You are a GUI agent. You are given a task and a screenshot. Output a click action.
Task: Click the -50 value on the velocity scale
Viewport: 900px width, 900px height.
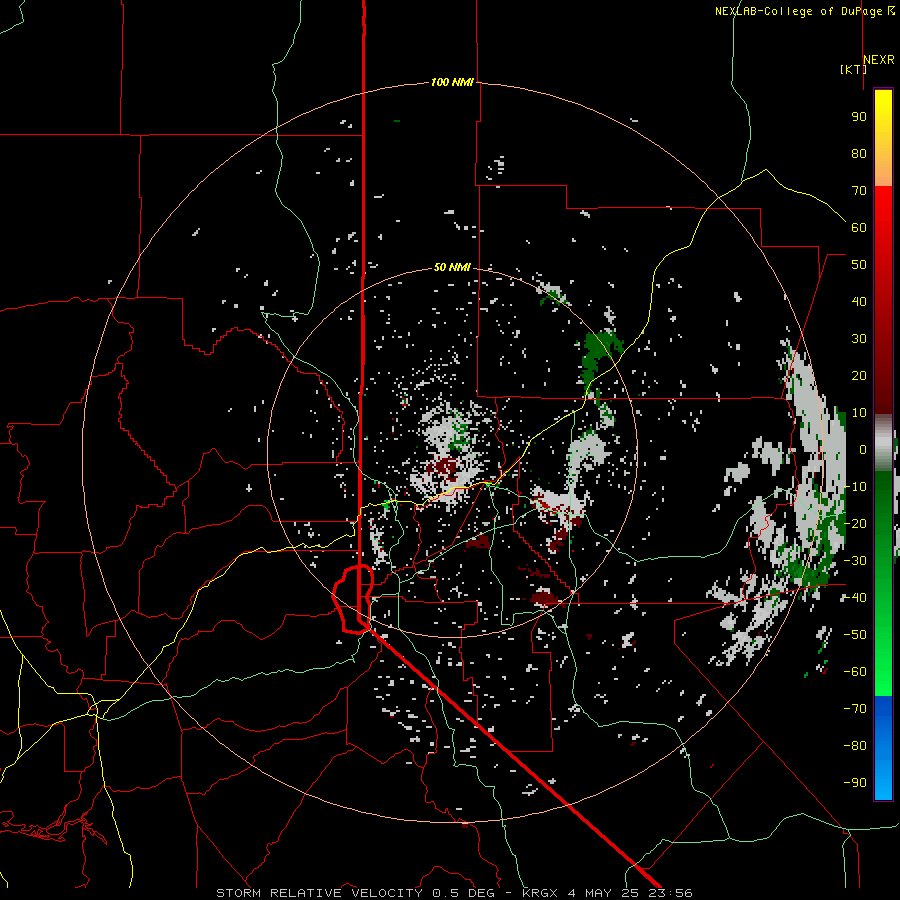point(855,635)
